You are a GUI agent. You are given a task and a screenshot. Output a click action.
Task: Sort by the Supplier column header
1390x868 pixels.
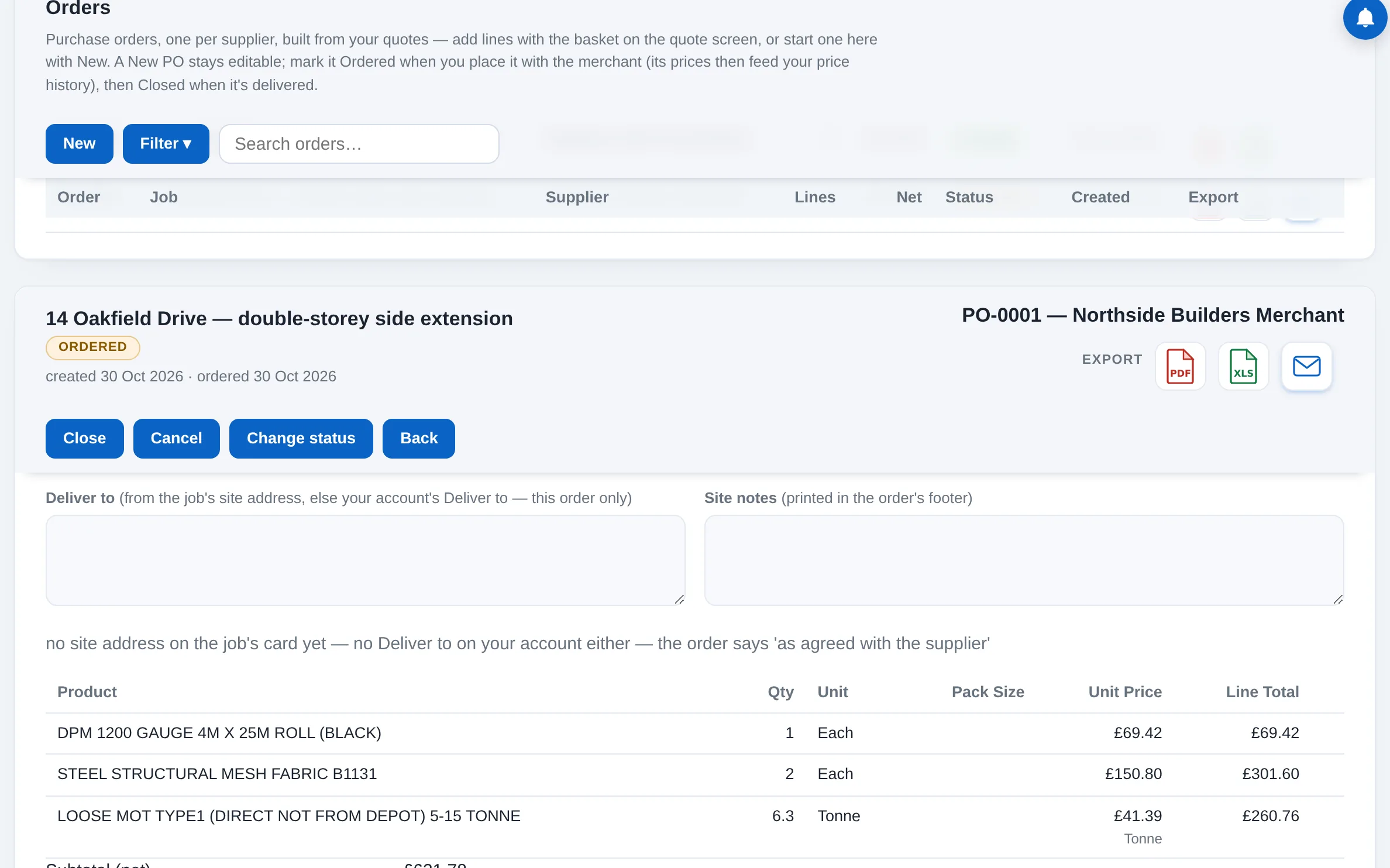577,197
